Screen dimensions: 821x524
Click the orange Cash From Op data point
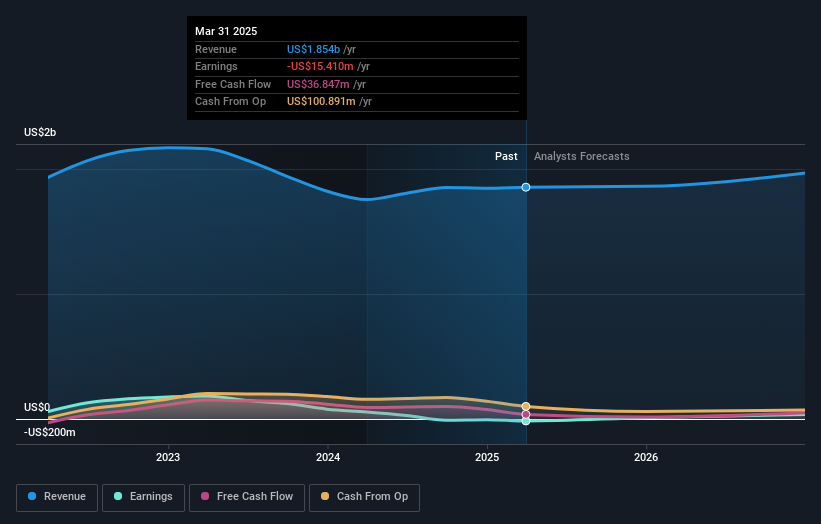pos(526,406)
